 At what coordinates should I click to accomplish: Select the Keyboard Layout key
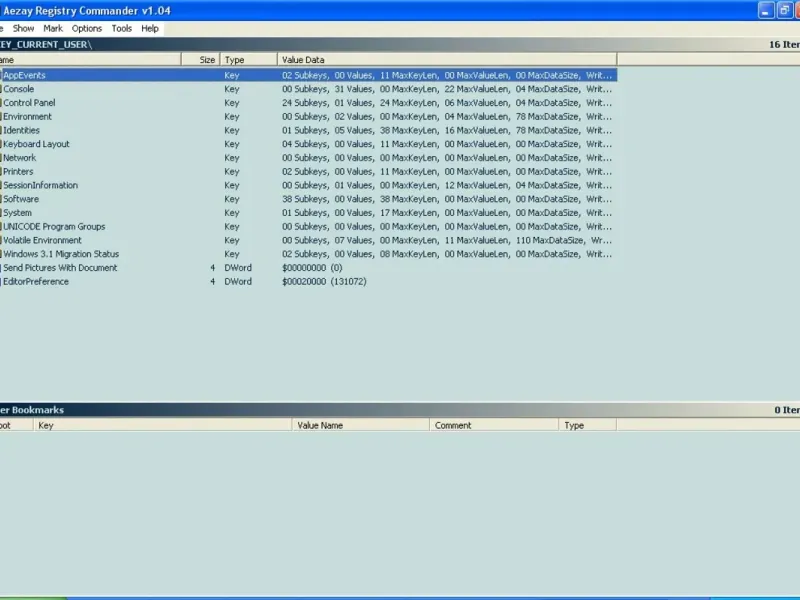click(36, 144)
